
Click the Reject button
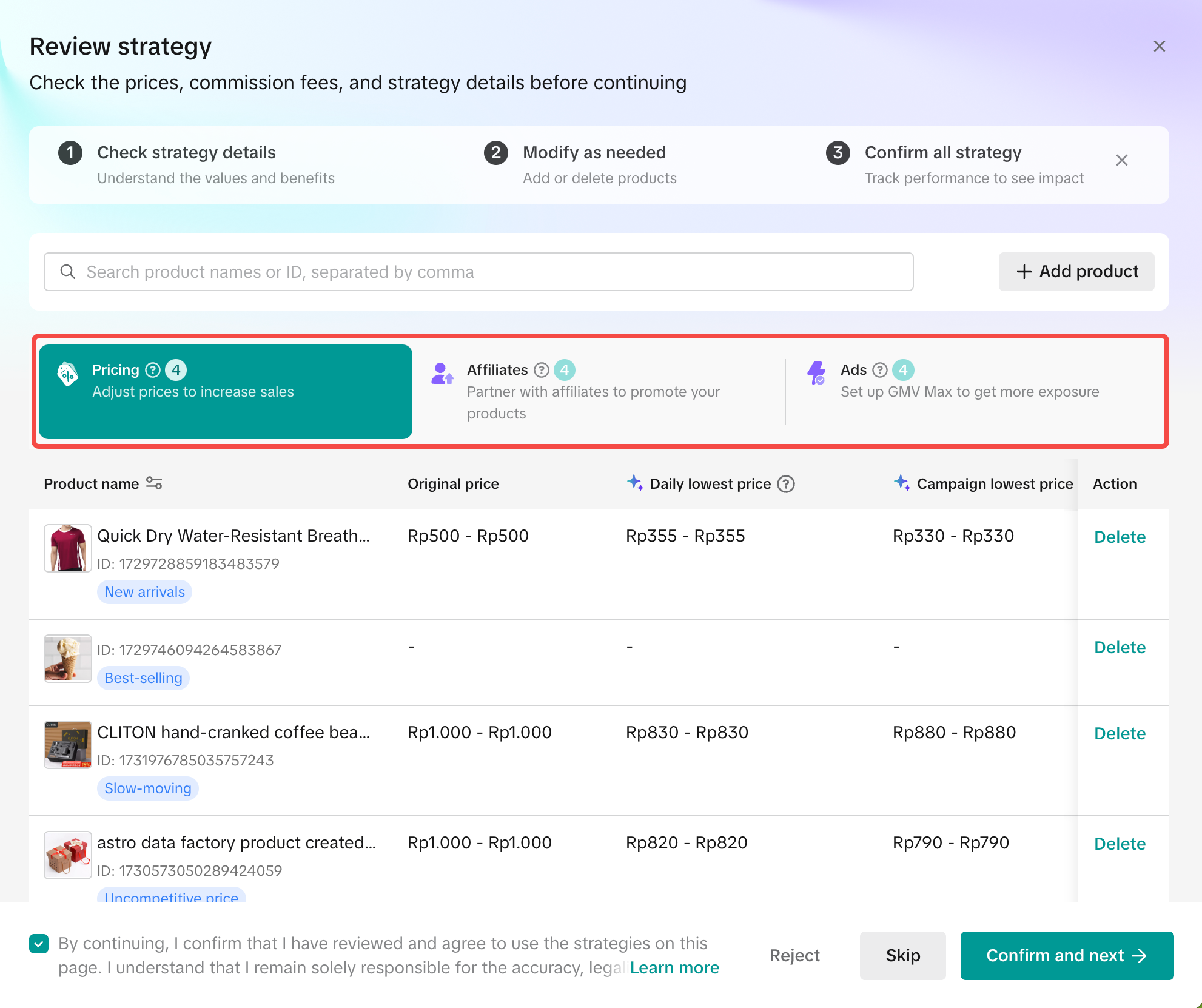794,956
